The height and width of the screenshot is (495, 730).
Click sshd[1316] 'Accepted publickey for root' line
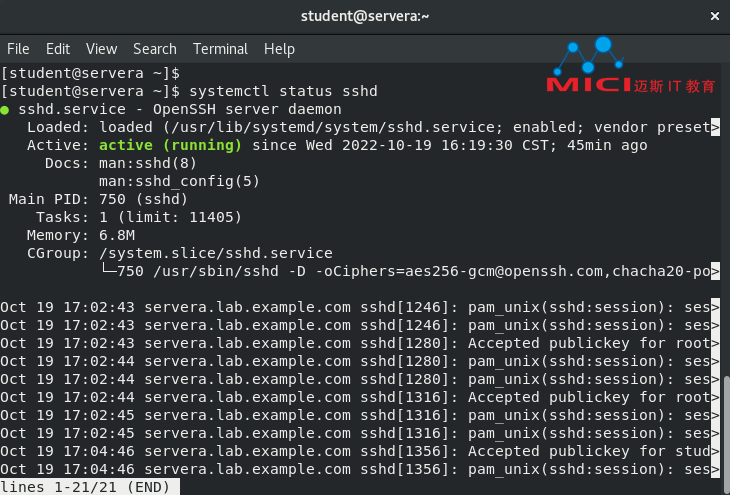point(360,397)
